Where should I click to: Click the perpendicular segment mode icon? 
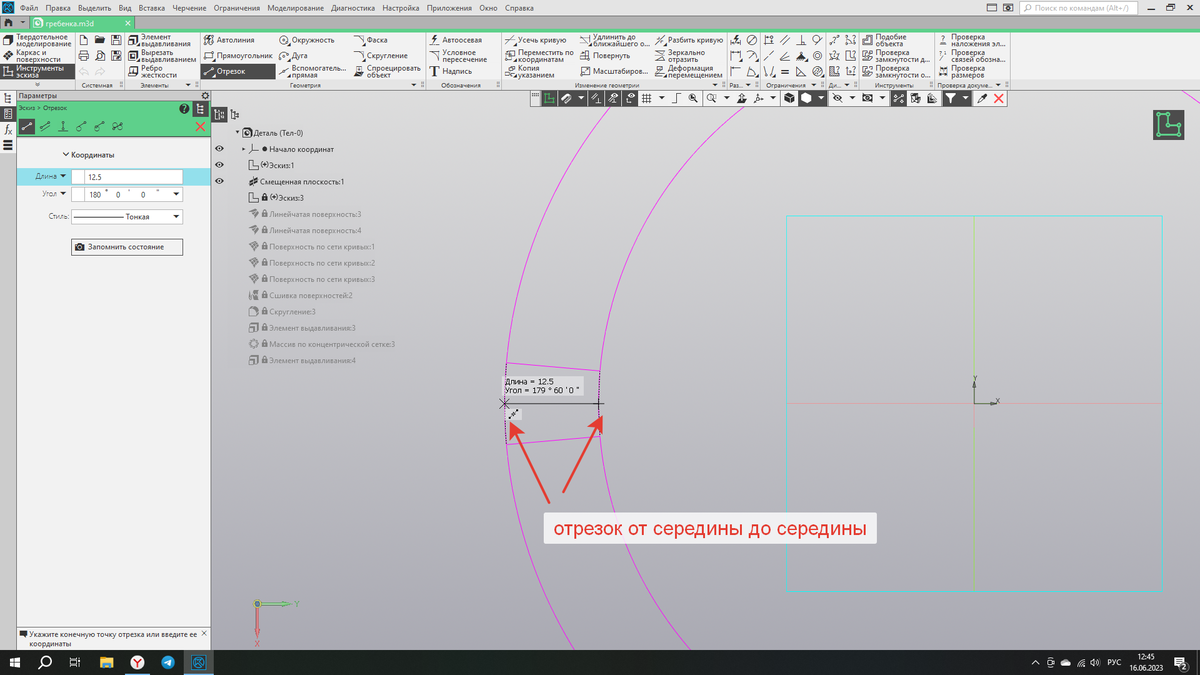(x=62, y=126)
